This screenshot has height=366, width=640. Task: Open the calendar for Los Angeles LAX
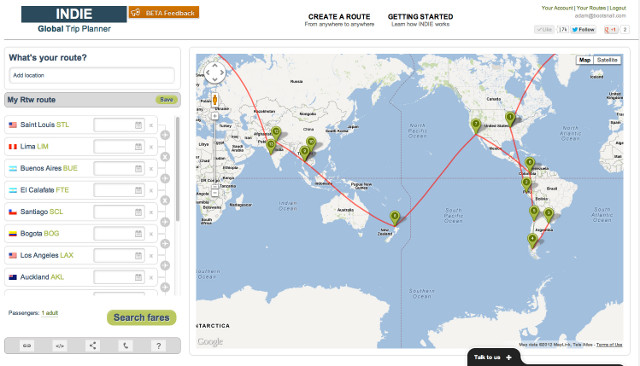[138, 255]
